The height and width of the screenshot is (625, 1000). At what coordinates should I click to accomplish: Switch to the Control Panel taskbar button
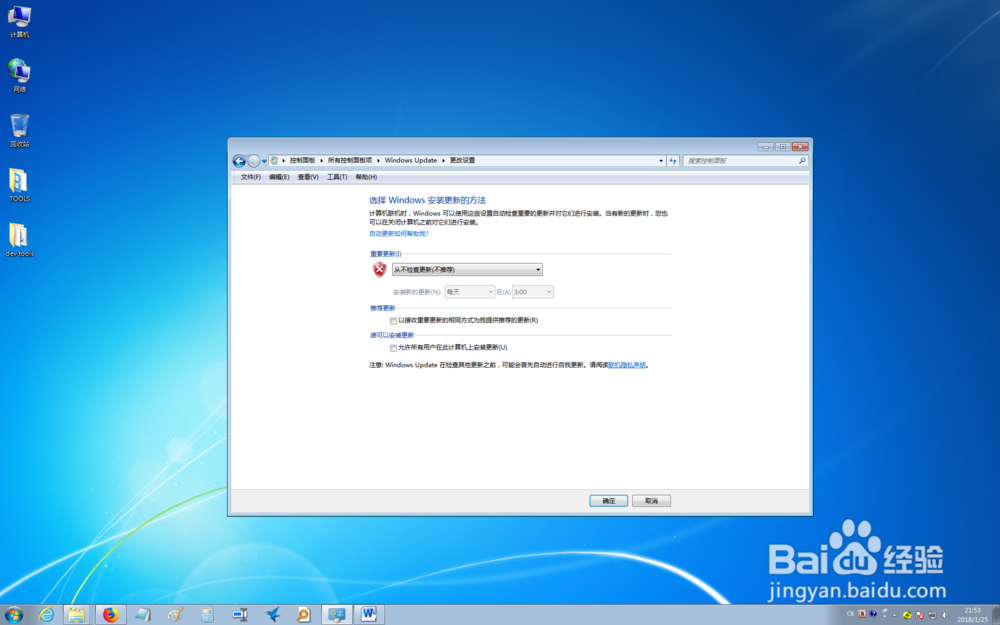tap(336, 615)
